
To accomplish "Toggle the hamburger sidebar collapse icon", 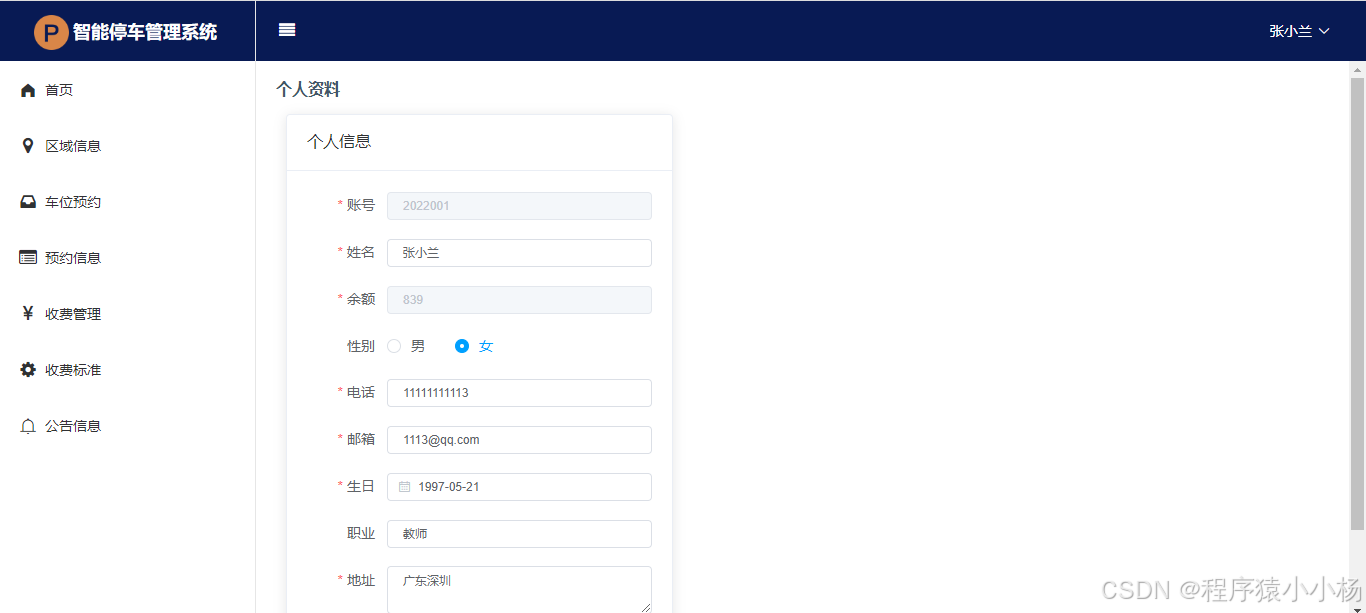I will tap(287, 30).
